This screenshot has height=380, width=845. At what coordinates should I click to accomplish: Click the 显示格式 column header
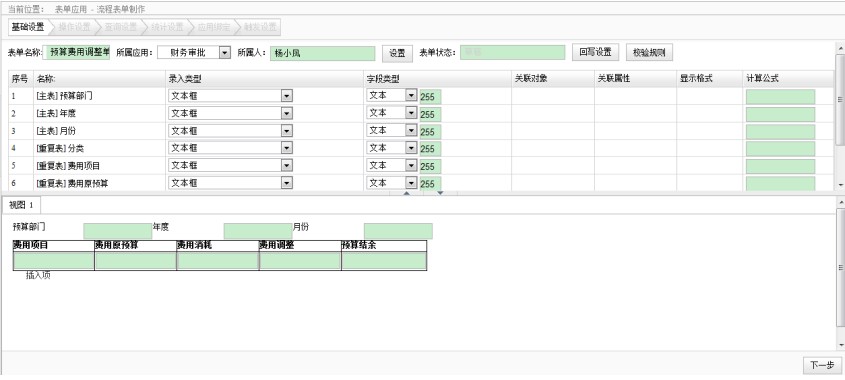tap(709, 79)
